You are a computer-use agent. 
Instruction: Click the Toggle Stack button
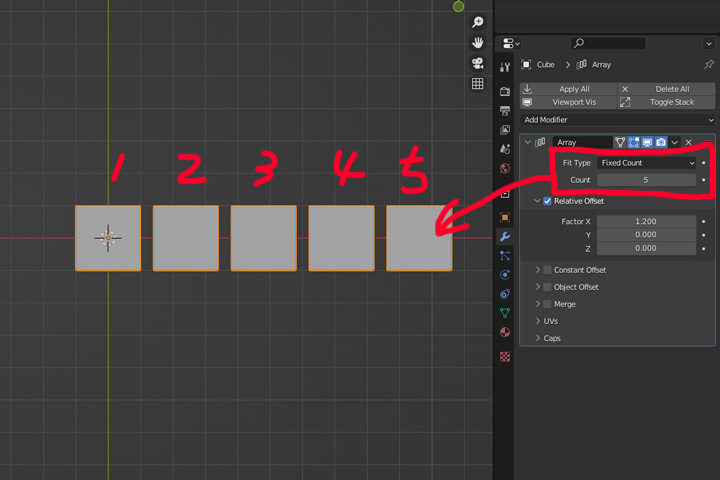[667, 102]
